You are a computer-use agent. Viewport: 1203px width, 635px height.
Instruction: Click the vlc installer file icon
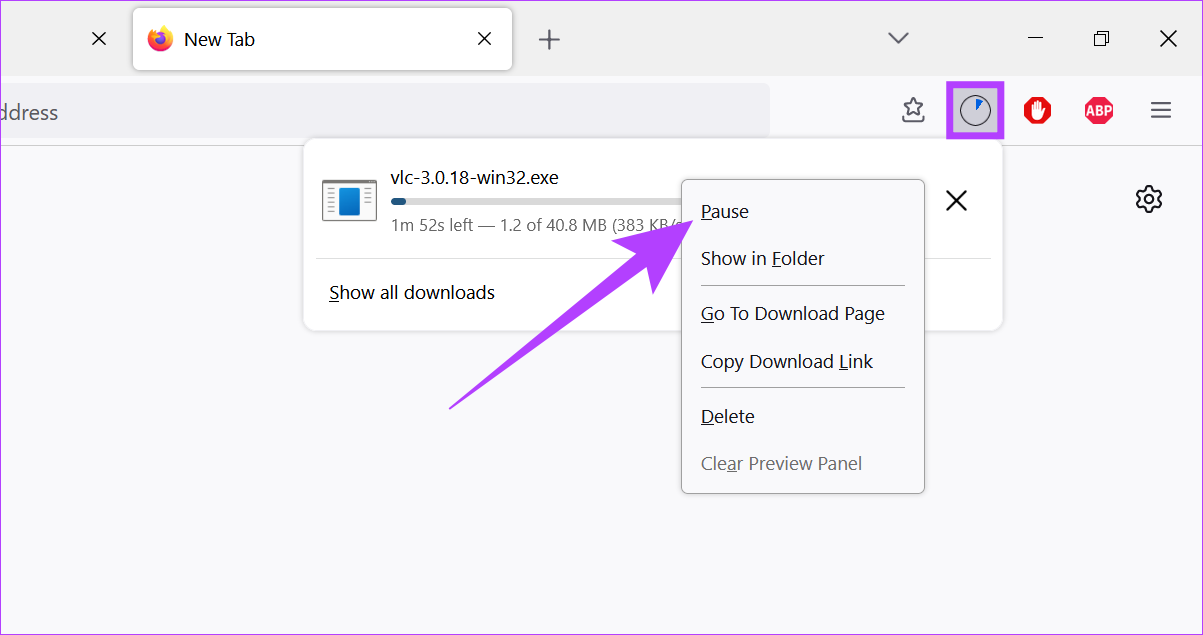coord(349,200)
